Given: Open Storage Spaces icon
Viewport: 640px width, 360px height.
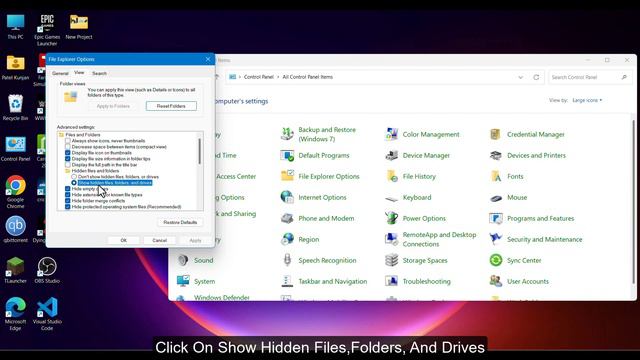Looking at the screenshot, I should tap(392, 260).
